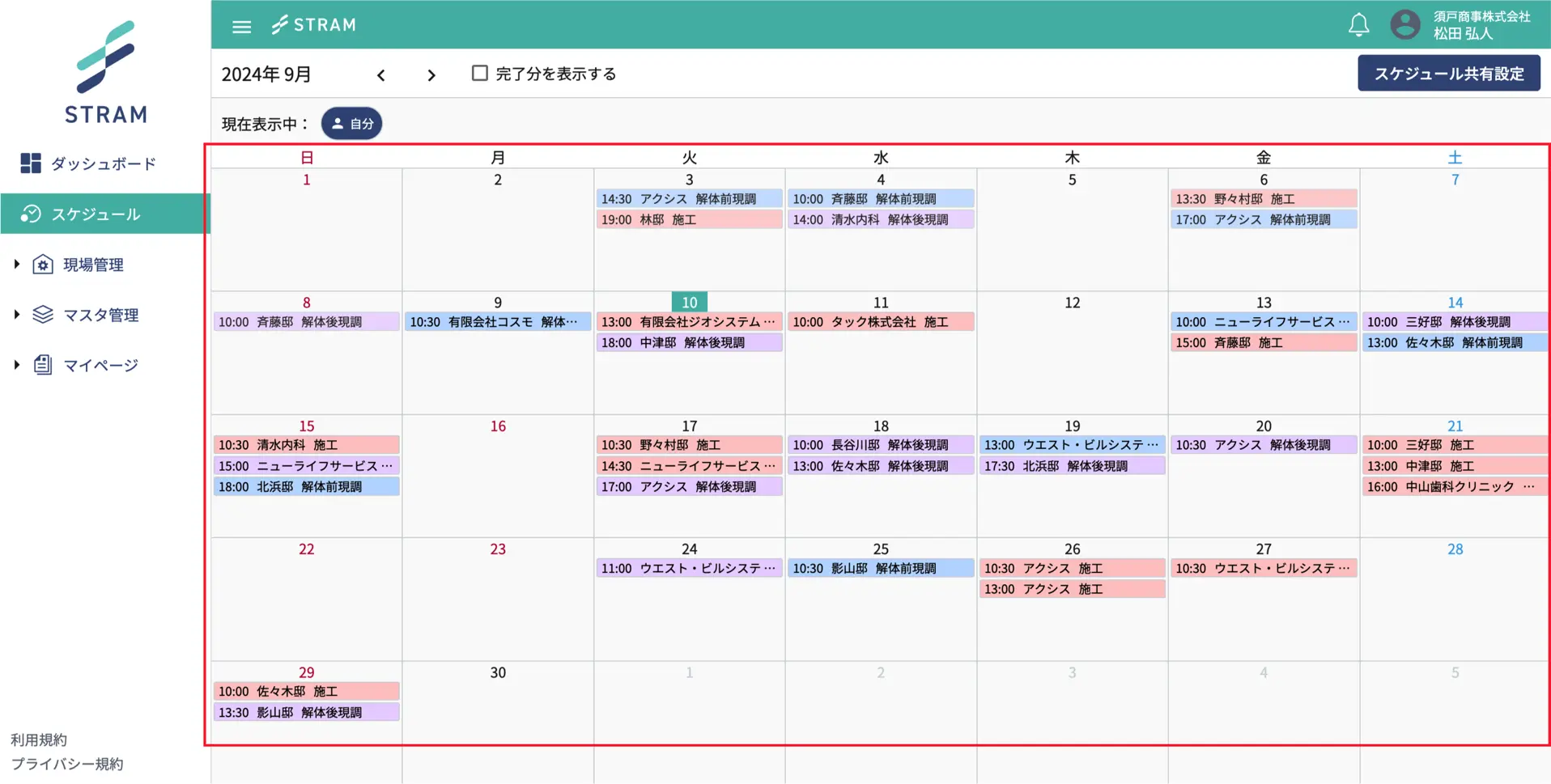Click the マスタ管理 layers icon

43,315
